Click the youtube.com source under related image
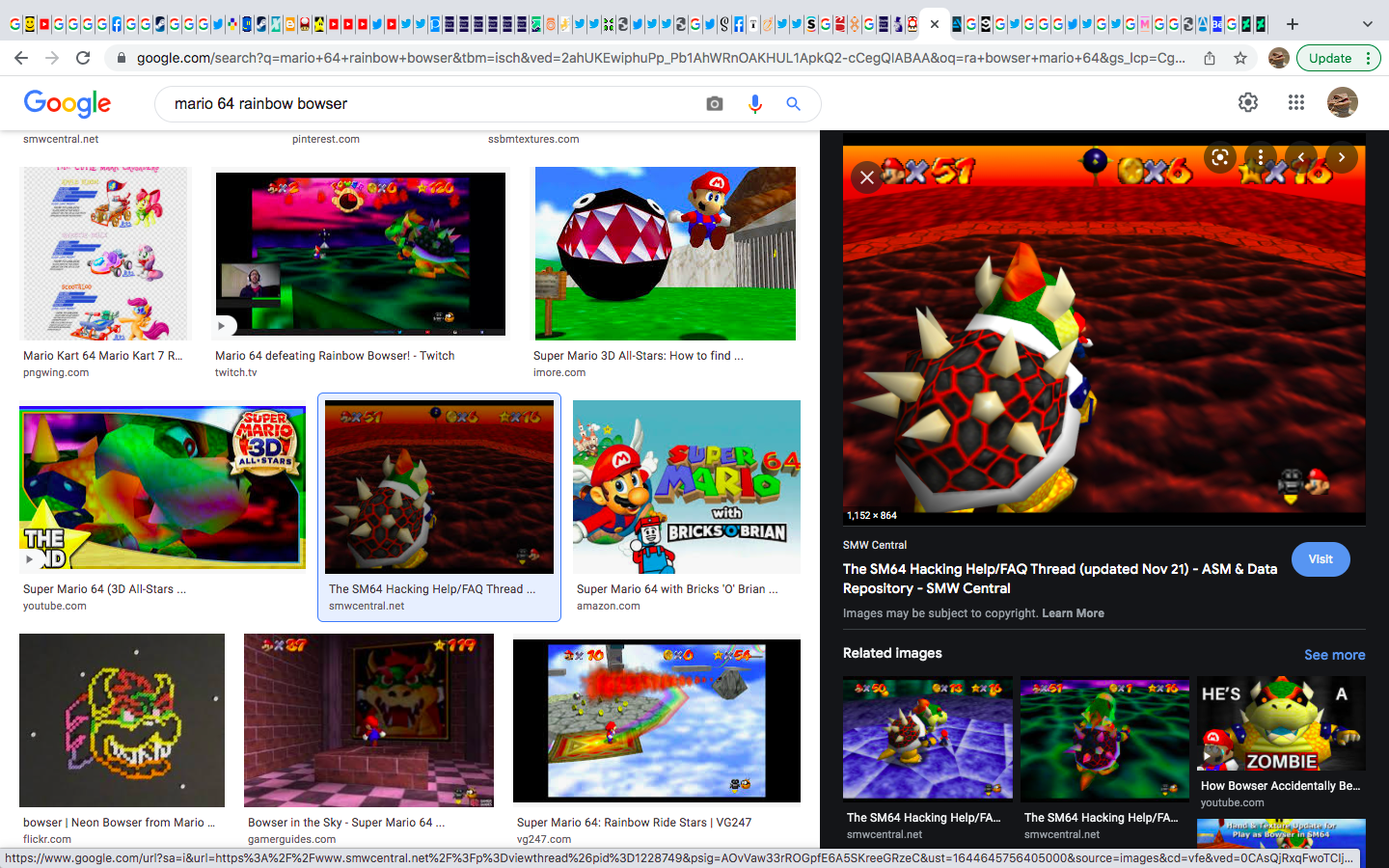1389x868 pixels. pos(1233,802)
